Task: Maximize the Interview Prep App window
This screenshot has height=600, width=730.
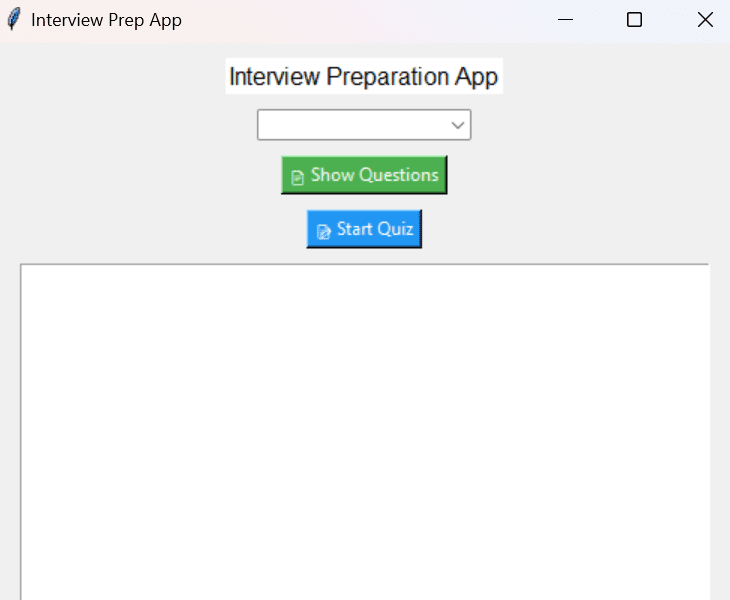Action: (x=634, y=20)
